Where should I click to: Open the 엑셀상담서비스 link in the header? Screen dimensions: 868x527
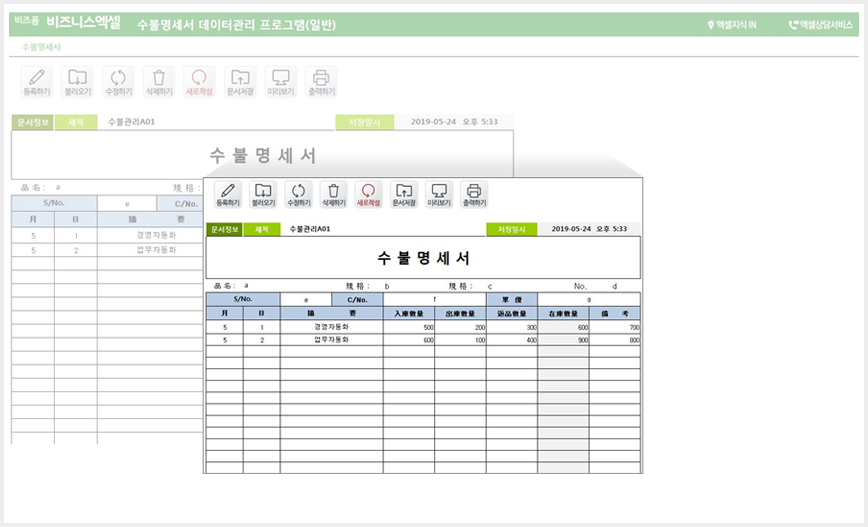click(820, 25)
